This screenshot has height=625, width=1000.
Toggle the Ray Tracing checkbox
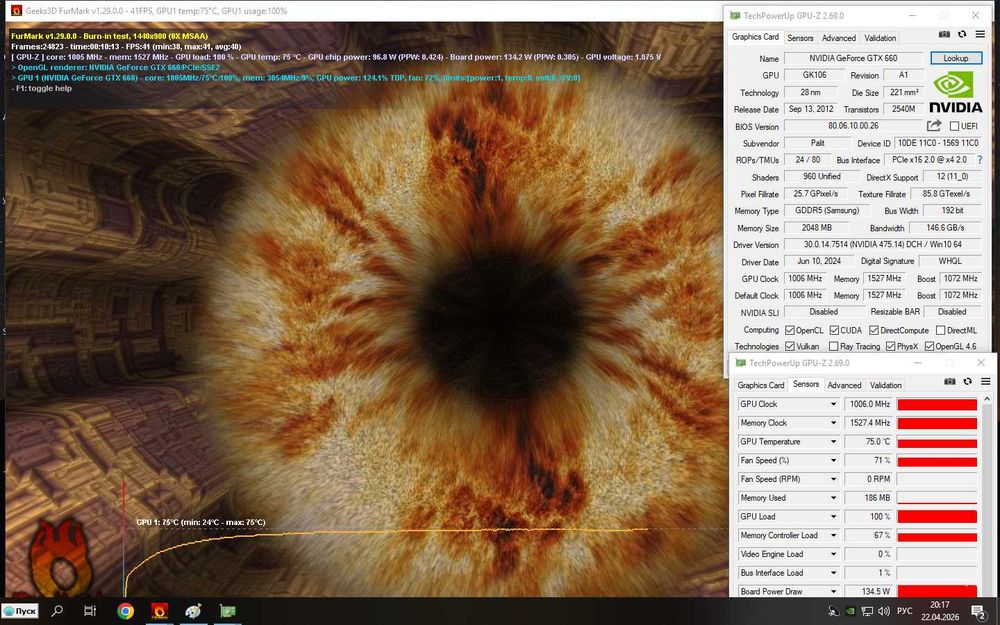point(833,346)
